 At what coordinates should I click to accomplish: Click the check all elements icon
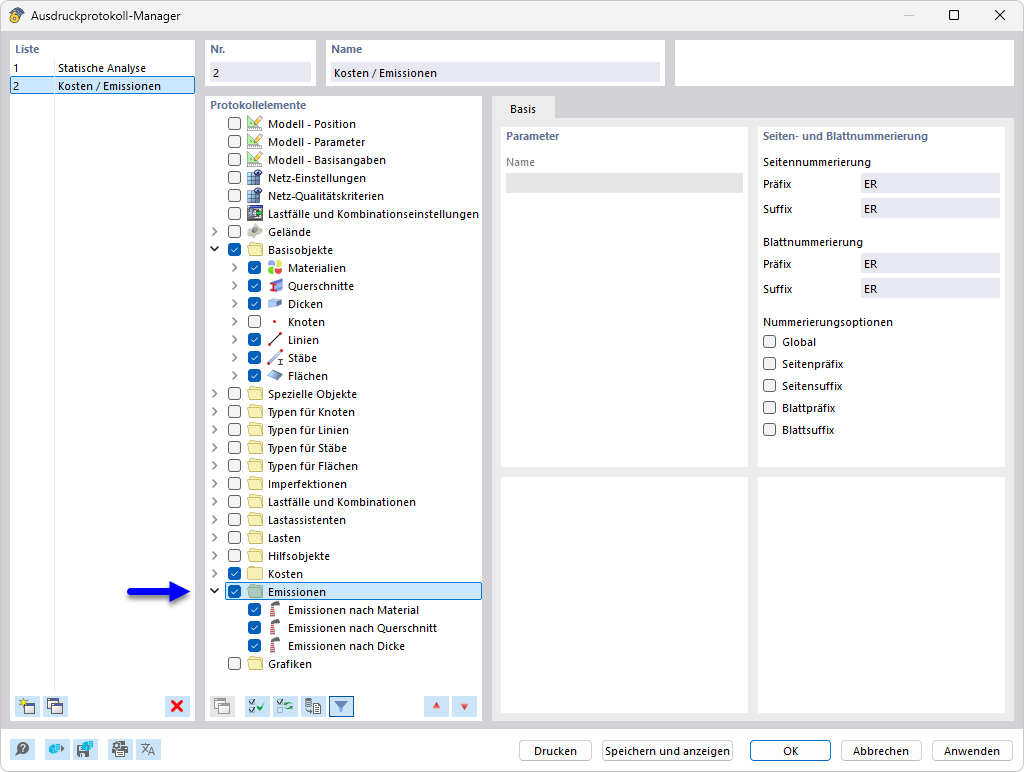click(x=257, y=706)
